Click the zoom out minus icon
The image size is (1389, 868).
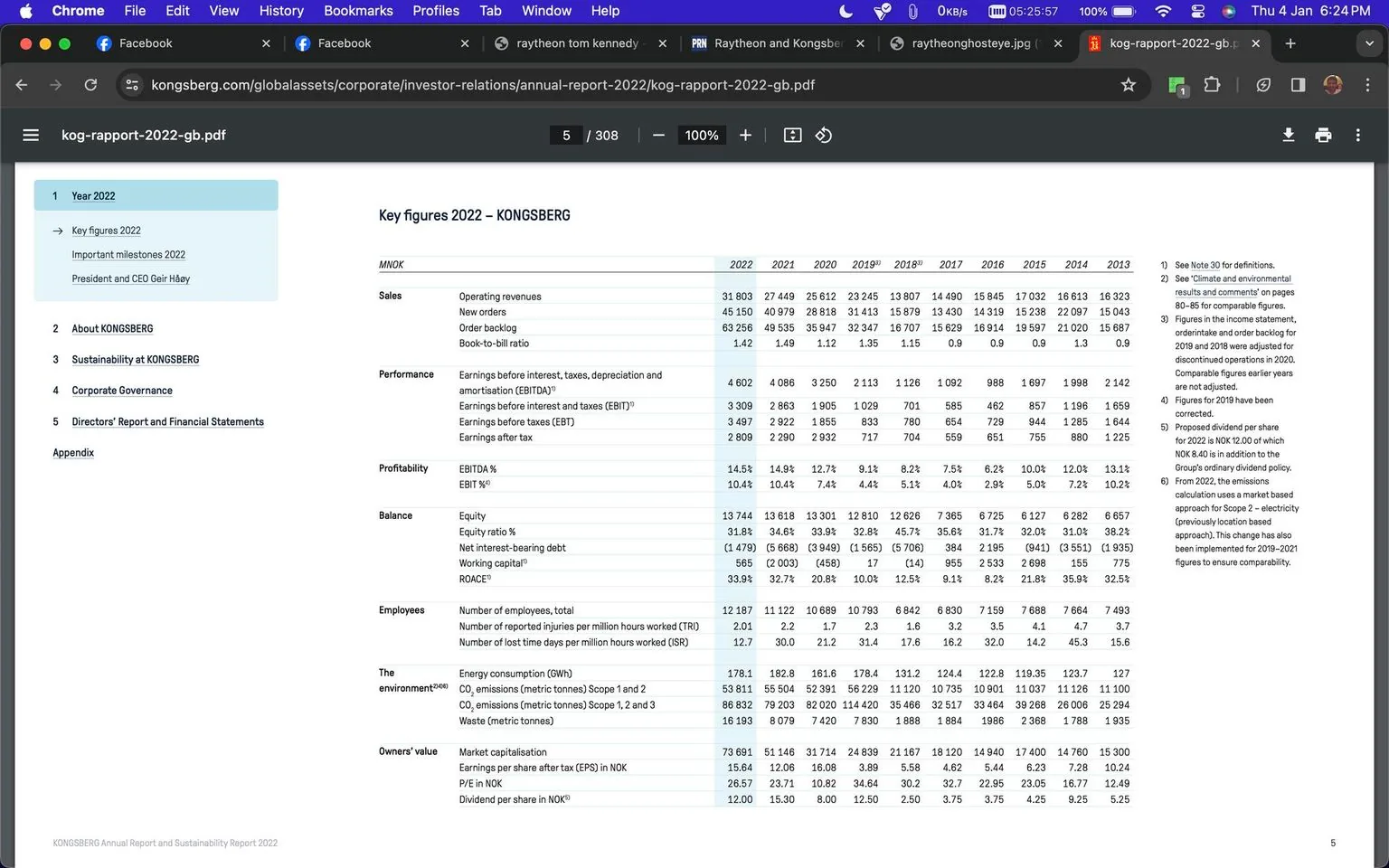point(658,135)
